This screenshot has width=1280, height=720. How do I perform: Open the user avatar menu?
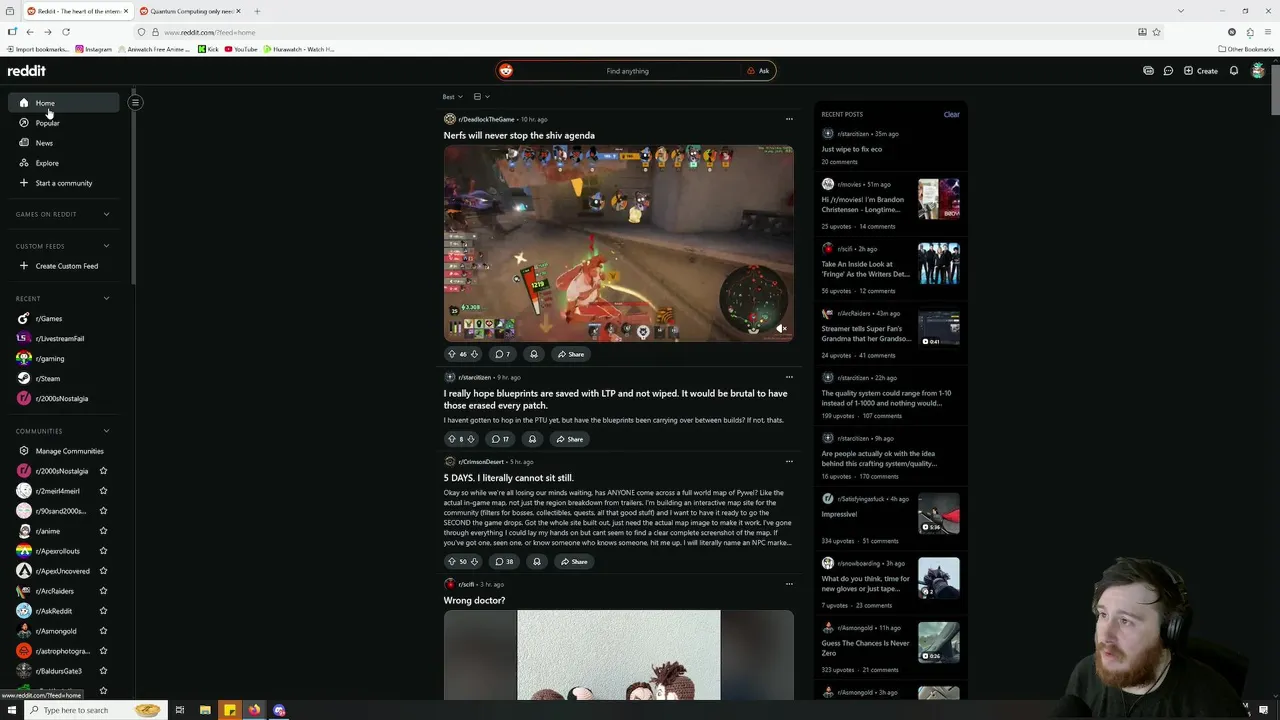click(x=1258, y=71)
